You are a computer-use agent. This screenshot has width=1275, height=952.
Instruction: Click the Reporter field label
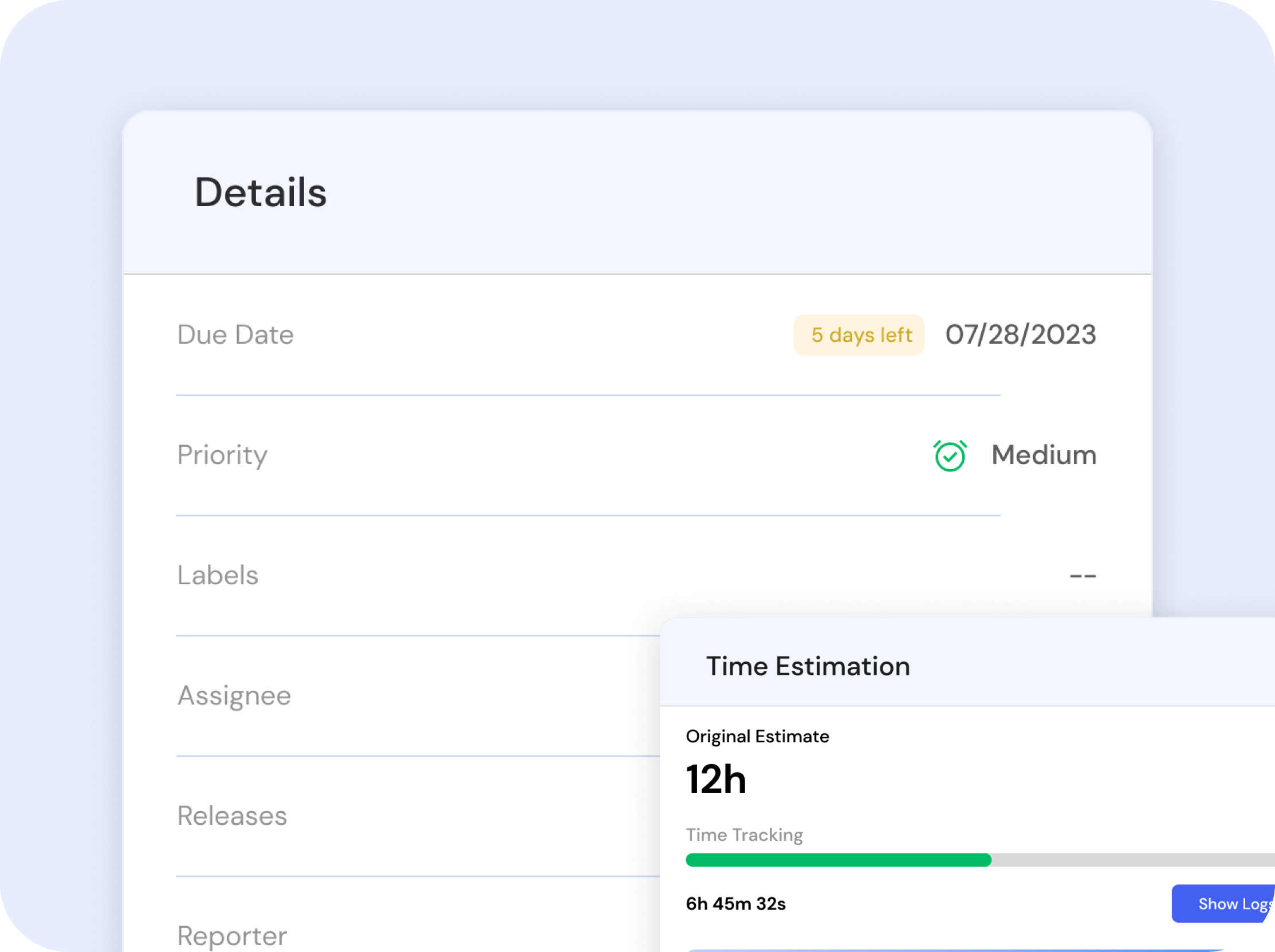point(231,936)
